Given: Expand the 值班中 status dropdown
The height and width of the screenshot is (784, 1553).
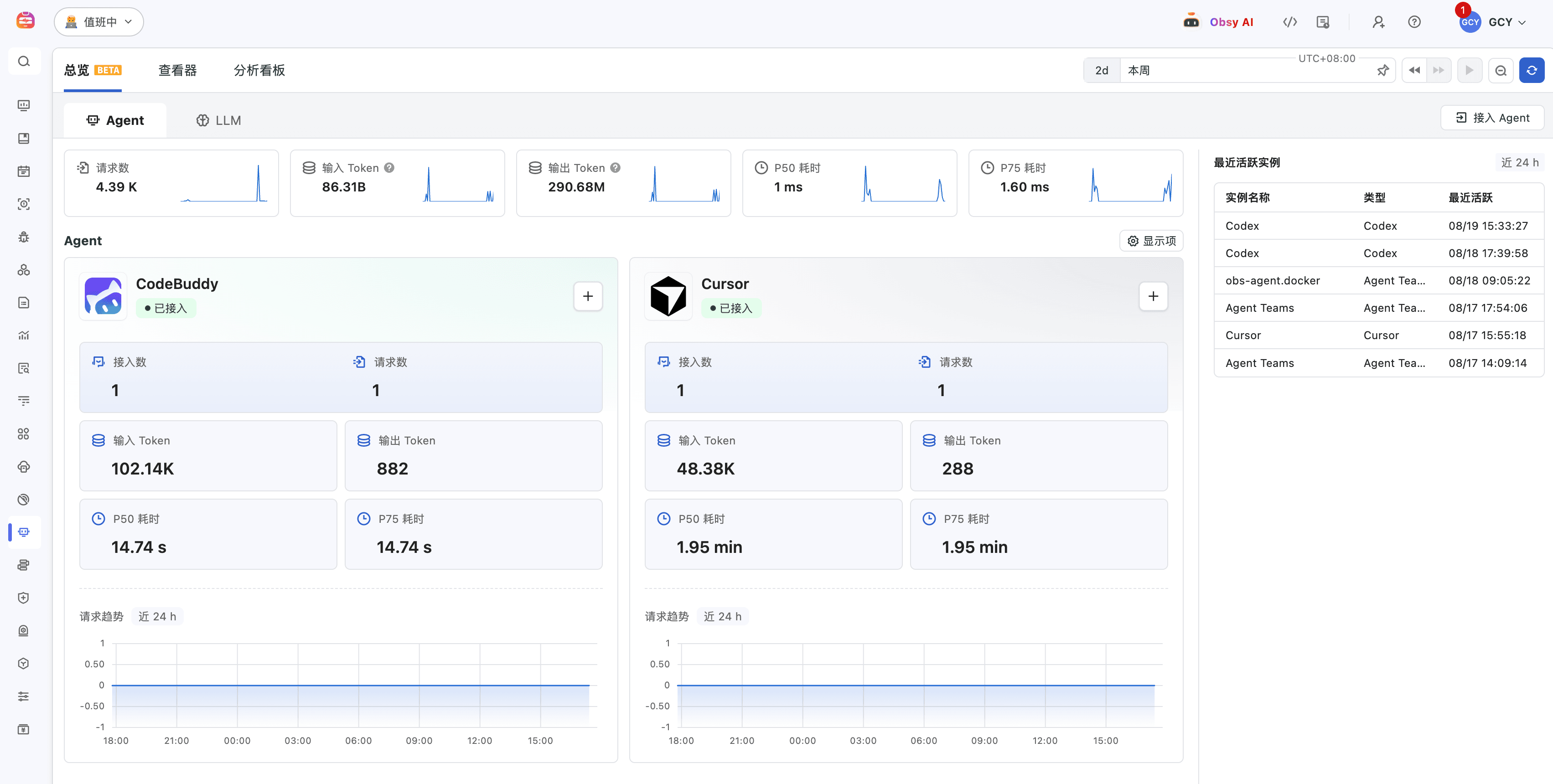Looking at the screenshot, I should pos(99,22).
